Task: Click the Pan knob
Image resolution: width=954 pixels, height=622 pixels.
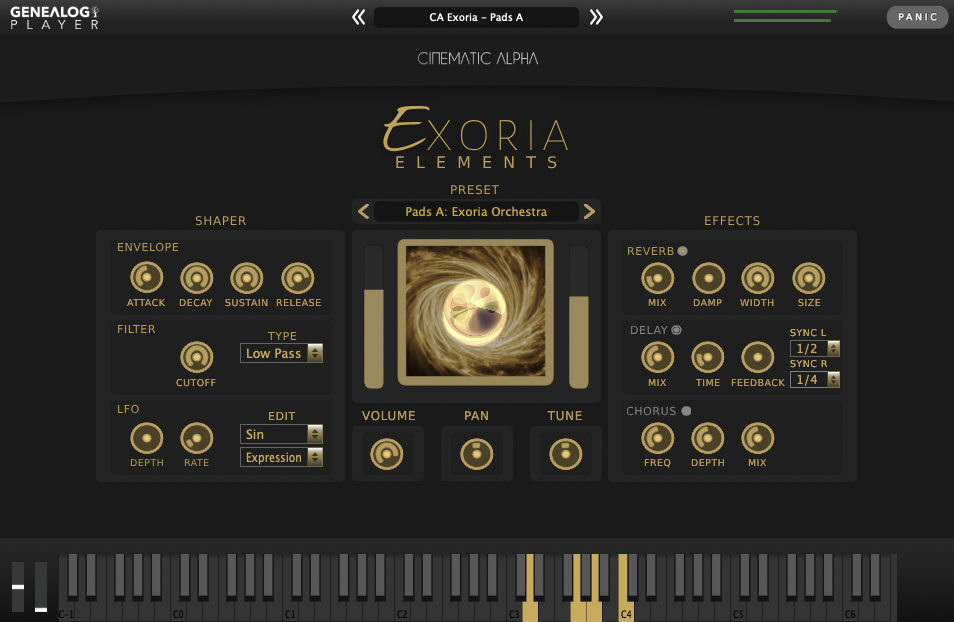Action: point(476,454)
